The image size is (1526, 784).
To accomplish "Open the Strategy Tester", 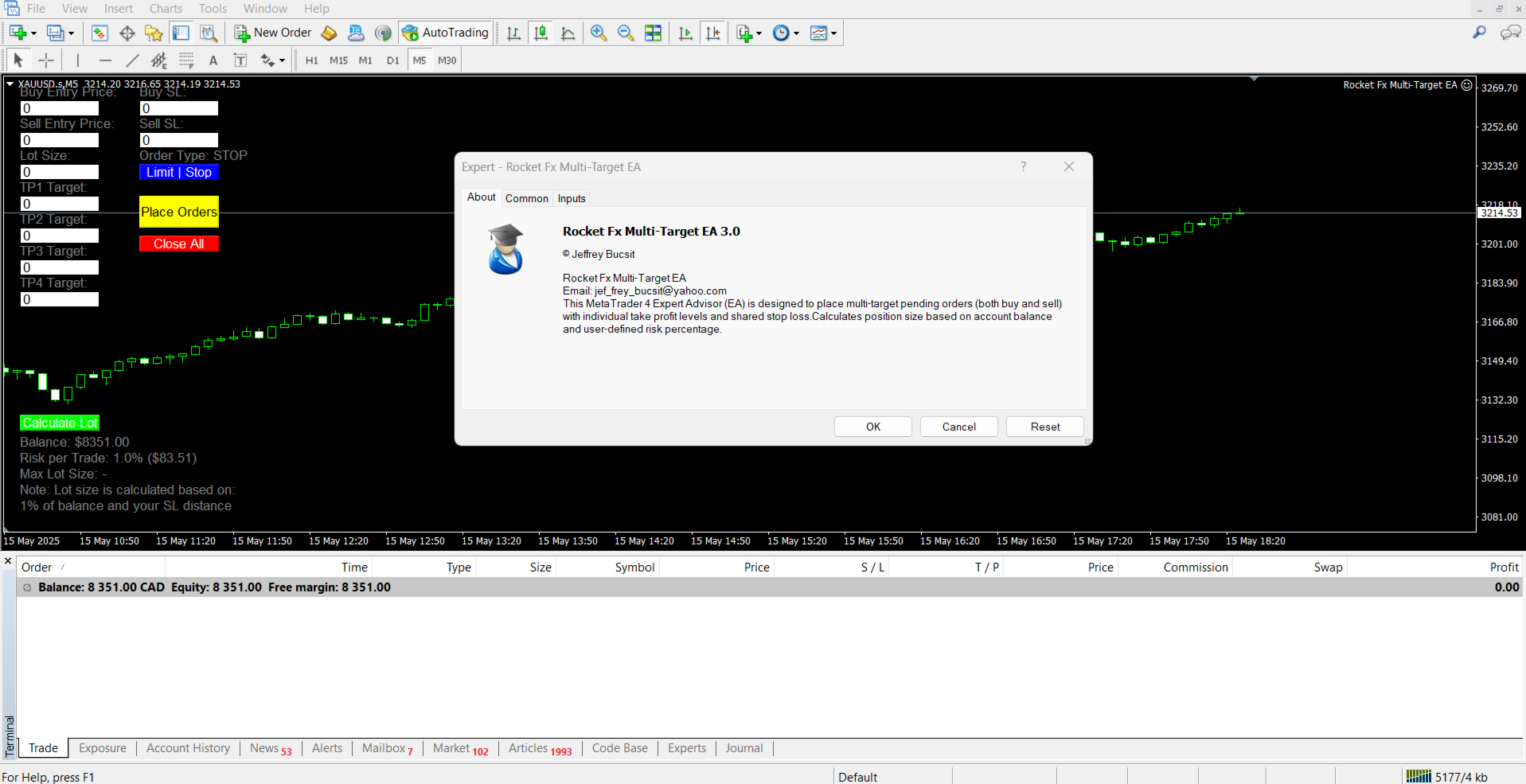I will click(x=208, y=33).
